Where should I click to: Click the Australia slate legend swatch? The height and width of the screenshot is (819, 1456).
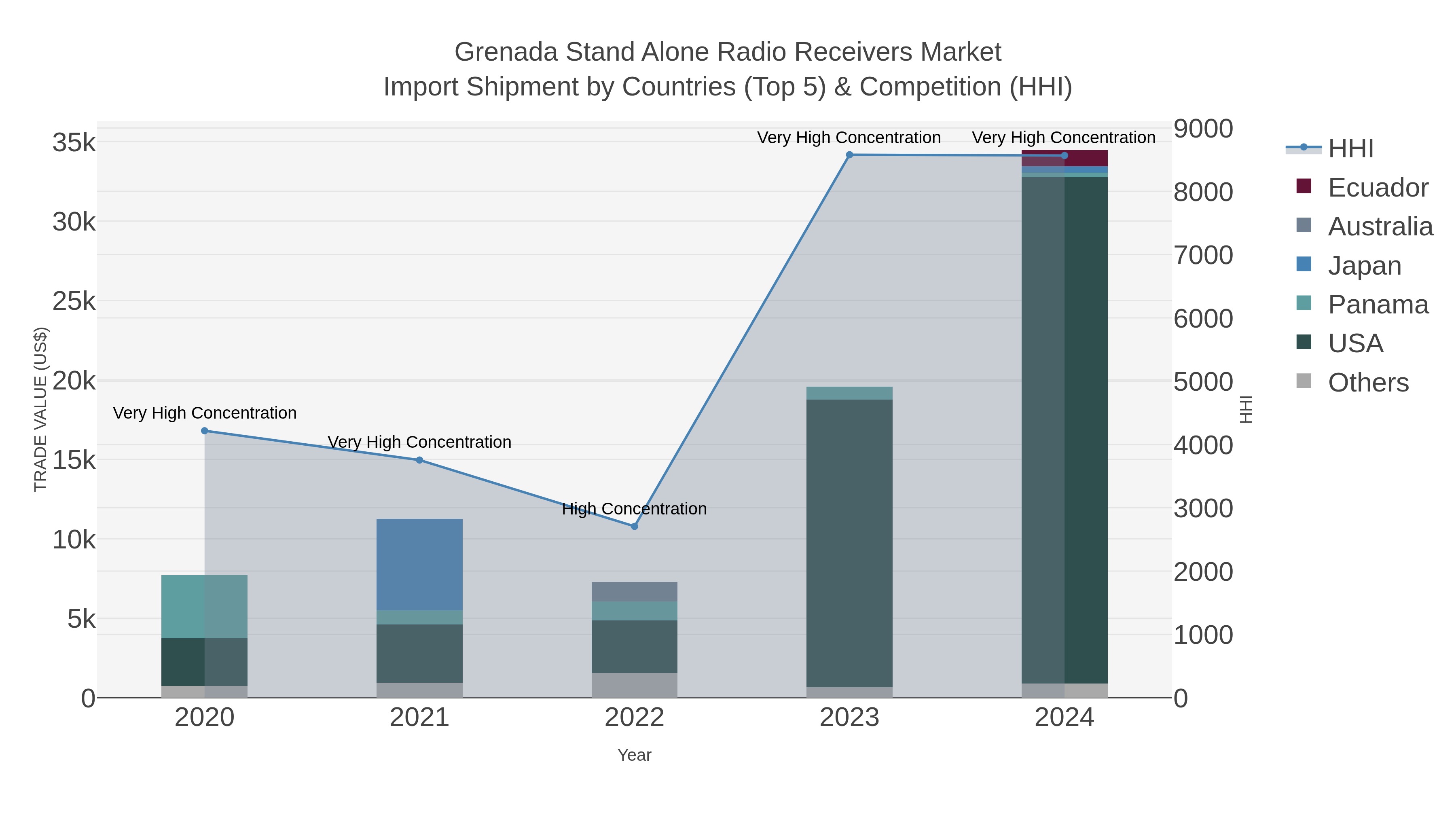click(x=1304, y=225)
